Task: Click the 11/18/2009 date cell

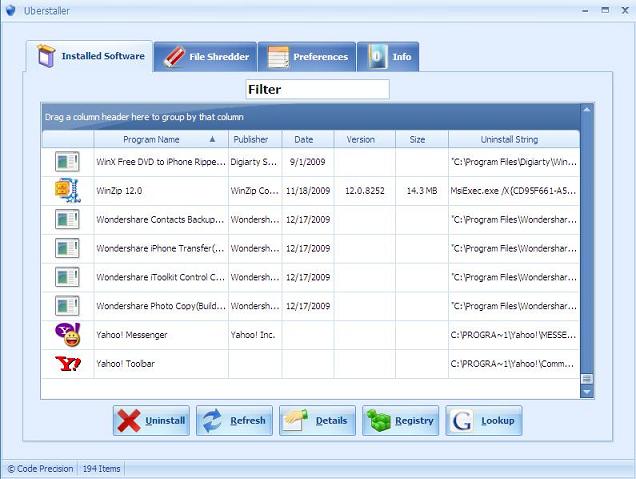Action: (308, 191)
